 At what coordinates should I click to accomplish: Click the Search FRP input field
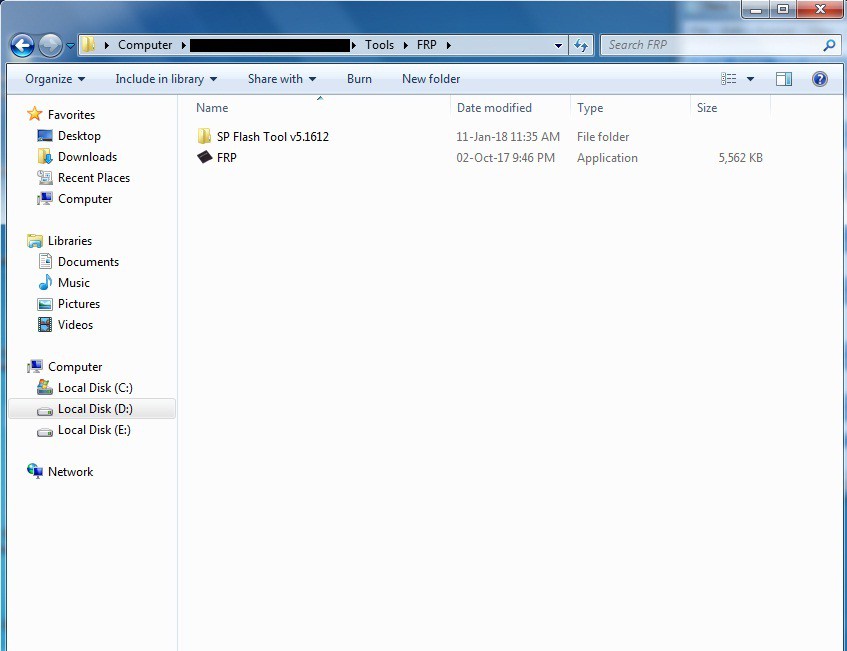[710, 45]
